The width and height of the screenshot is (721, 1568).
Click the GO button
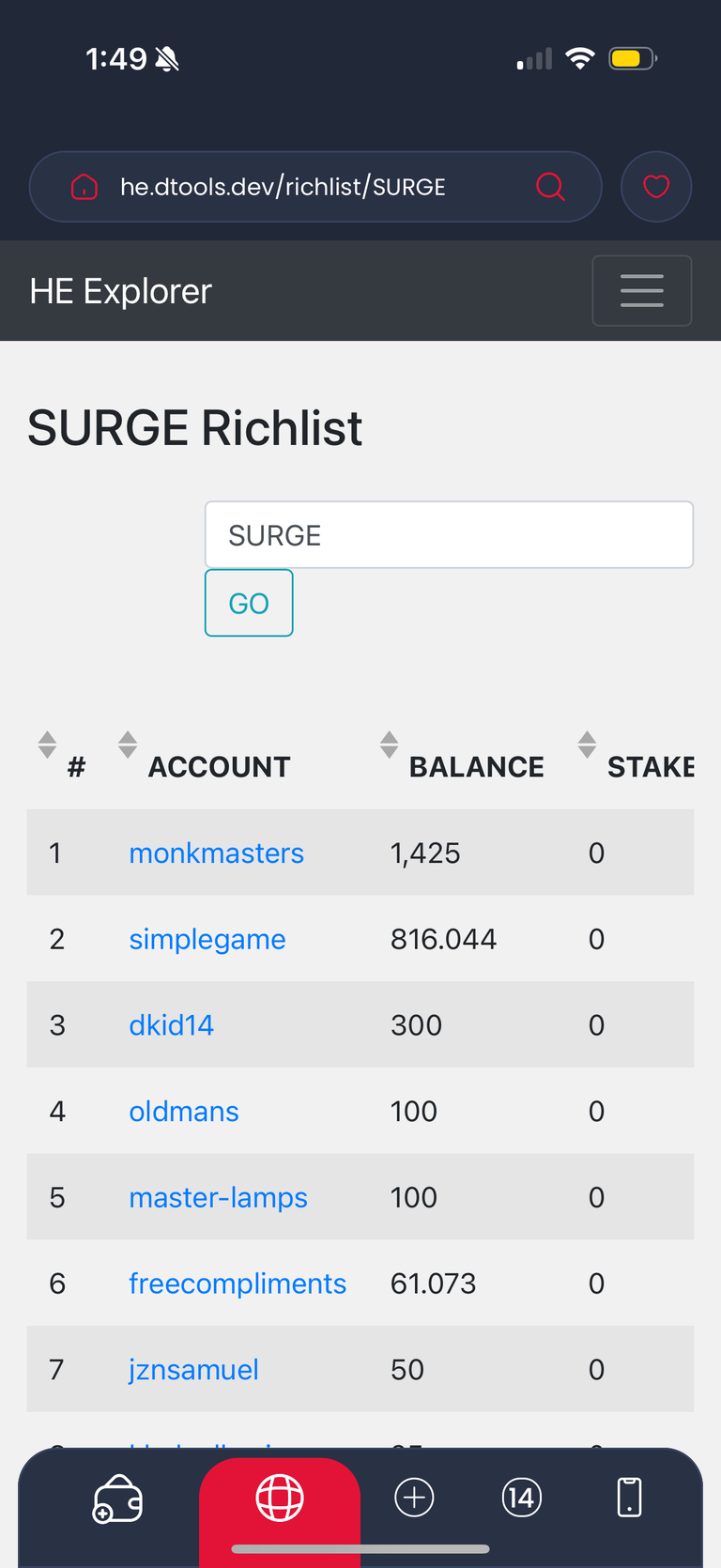pos(249,603)
